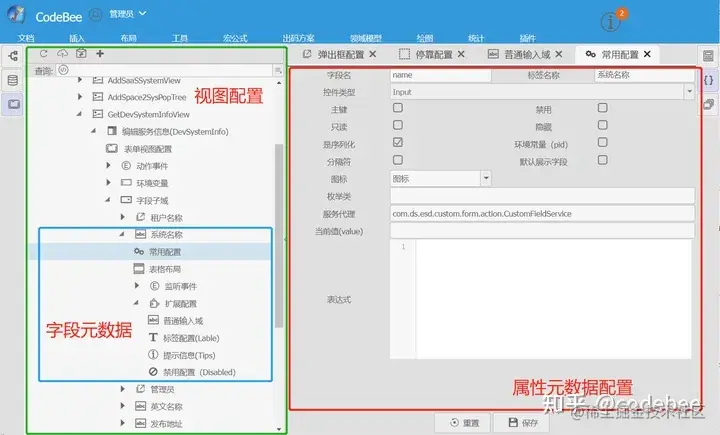The height and width of the screenshot is (435, 720).
Task: Click the 服务代理 input field
Action: 542,214
